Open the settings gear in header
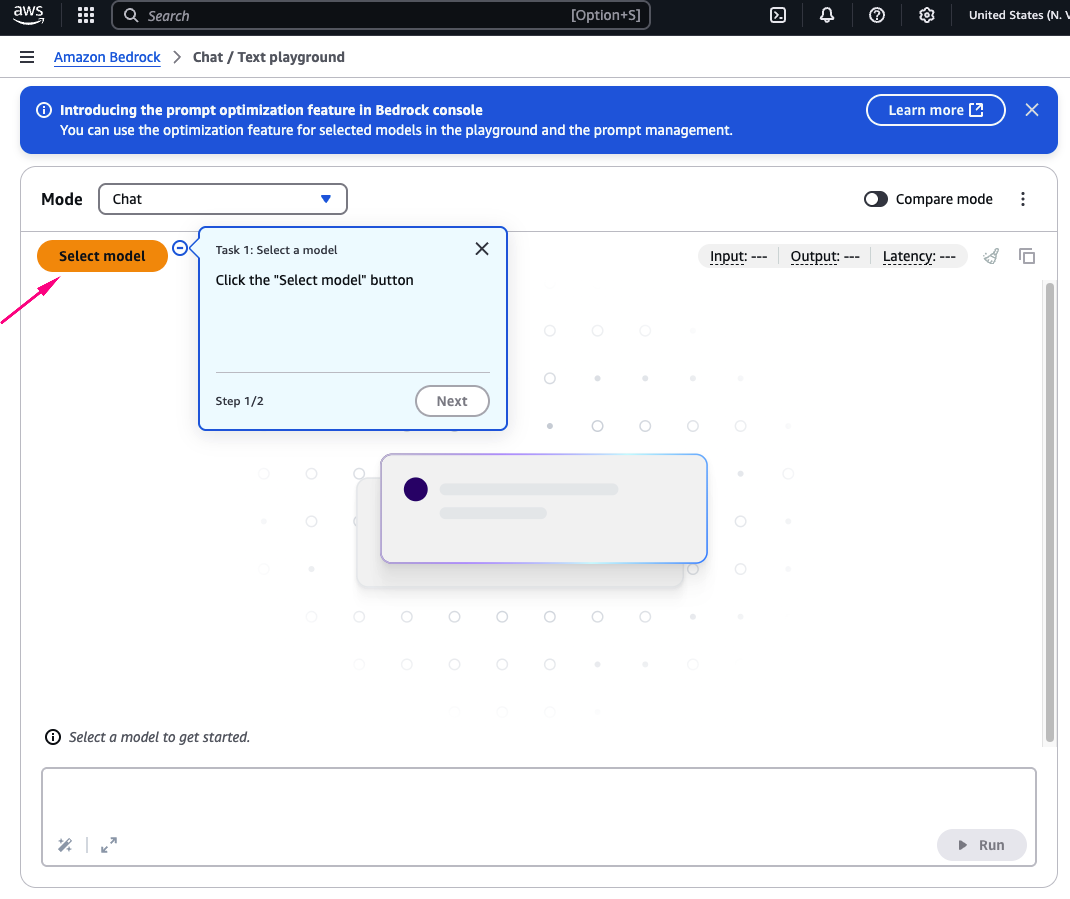The width and height of the screenshot is (1070, 899). pos(927,16)
